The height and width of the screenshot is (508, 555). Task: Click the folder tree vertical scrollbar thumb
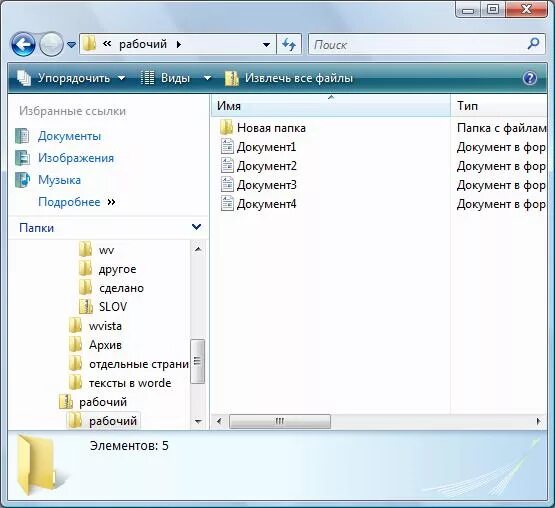pyautogui.click(x=198, y=361)
